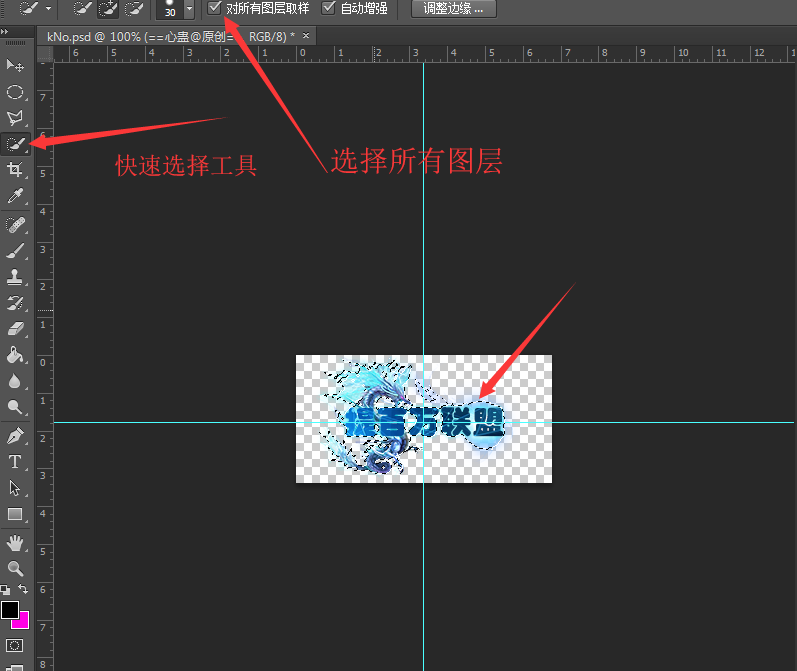Select the Eyedropper tool
797x671 pixels.
[x=15, y=196]
